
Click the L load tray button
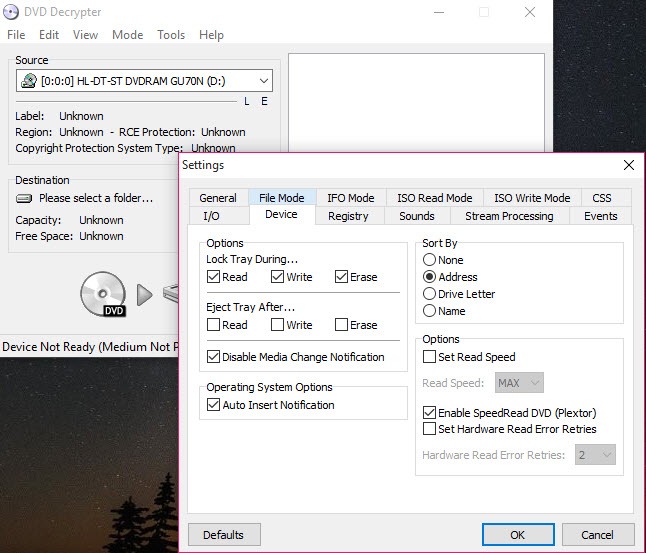point(246,101)
